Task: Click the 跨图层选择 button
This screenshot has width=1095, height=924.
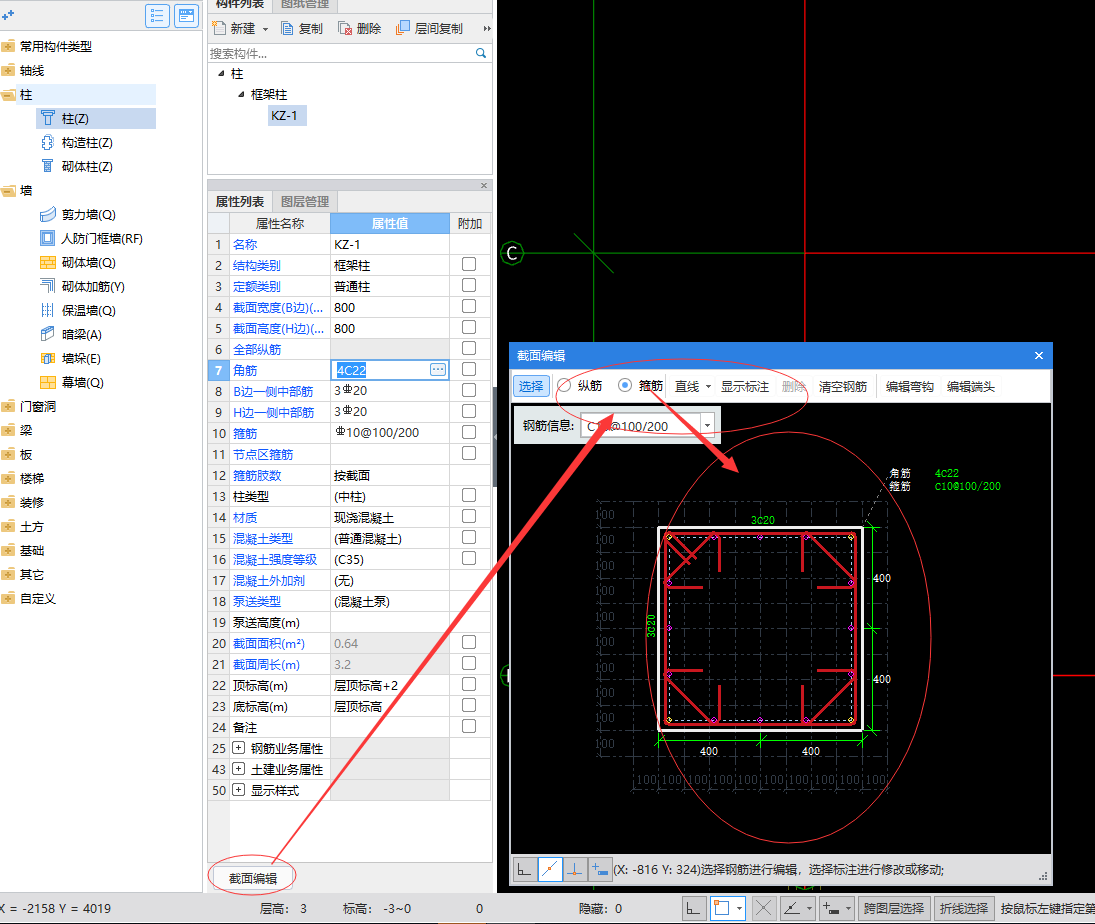Action: pyautogui.click(x=894, y=908)
